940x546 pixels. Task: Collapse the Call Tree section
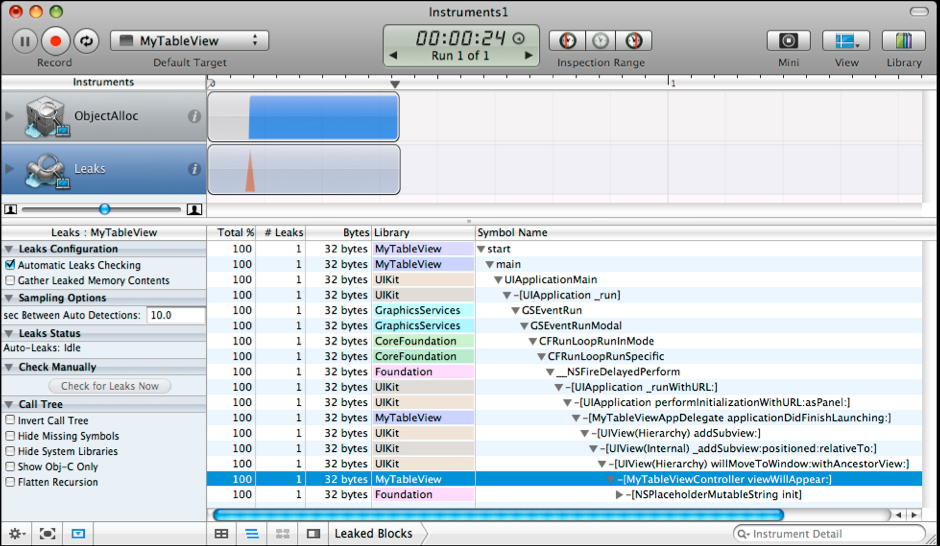coord(8,404)
